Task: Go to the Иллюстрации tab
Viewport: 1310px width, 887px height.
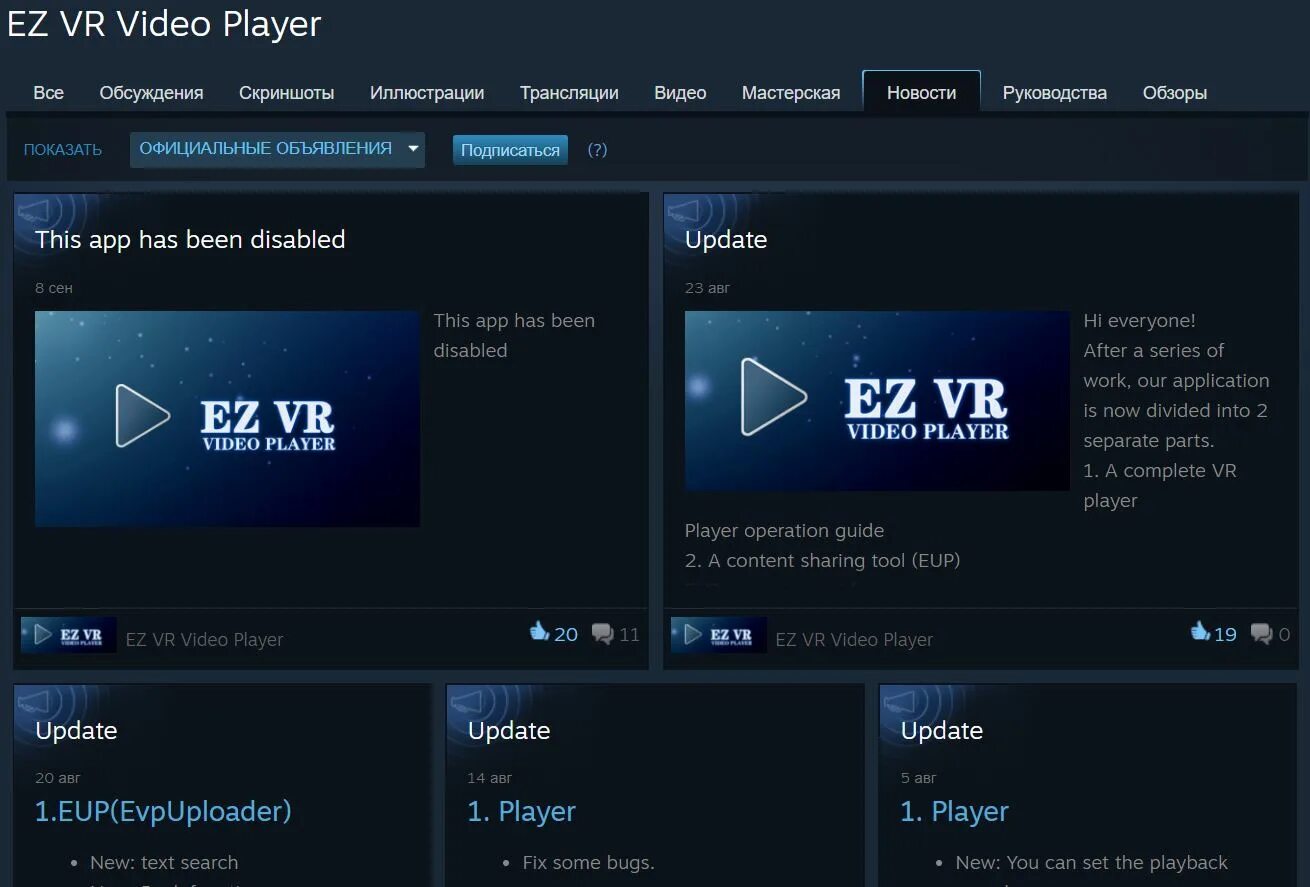Action: pos(427,93)
